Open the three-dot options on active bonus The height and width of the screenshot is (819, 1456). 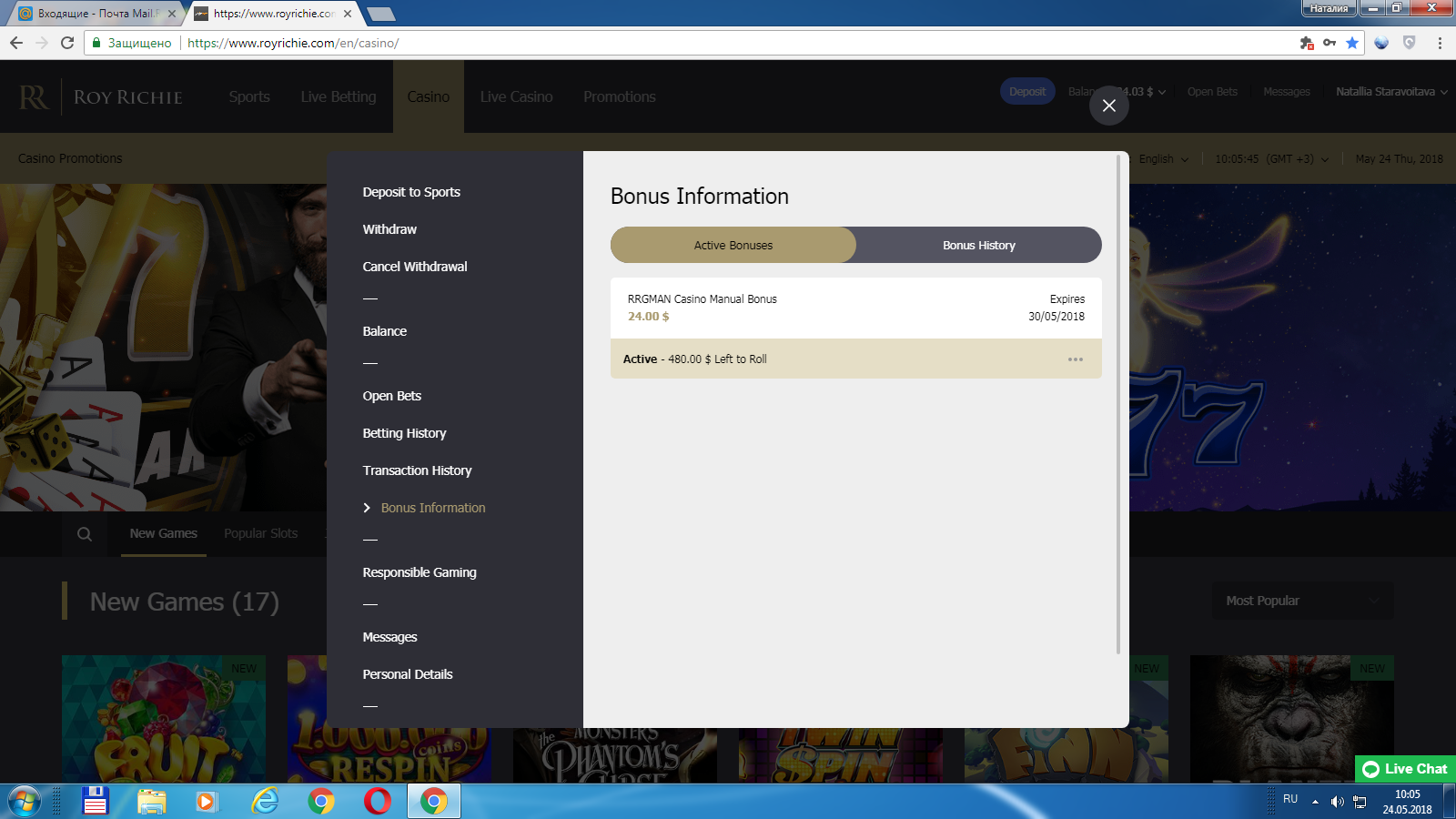point(1075,359)
